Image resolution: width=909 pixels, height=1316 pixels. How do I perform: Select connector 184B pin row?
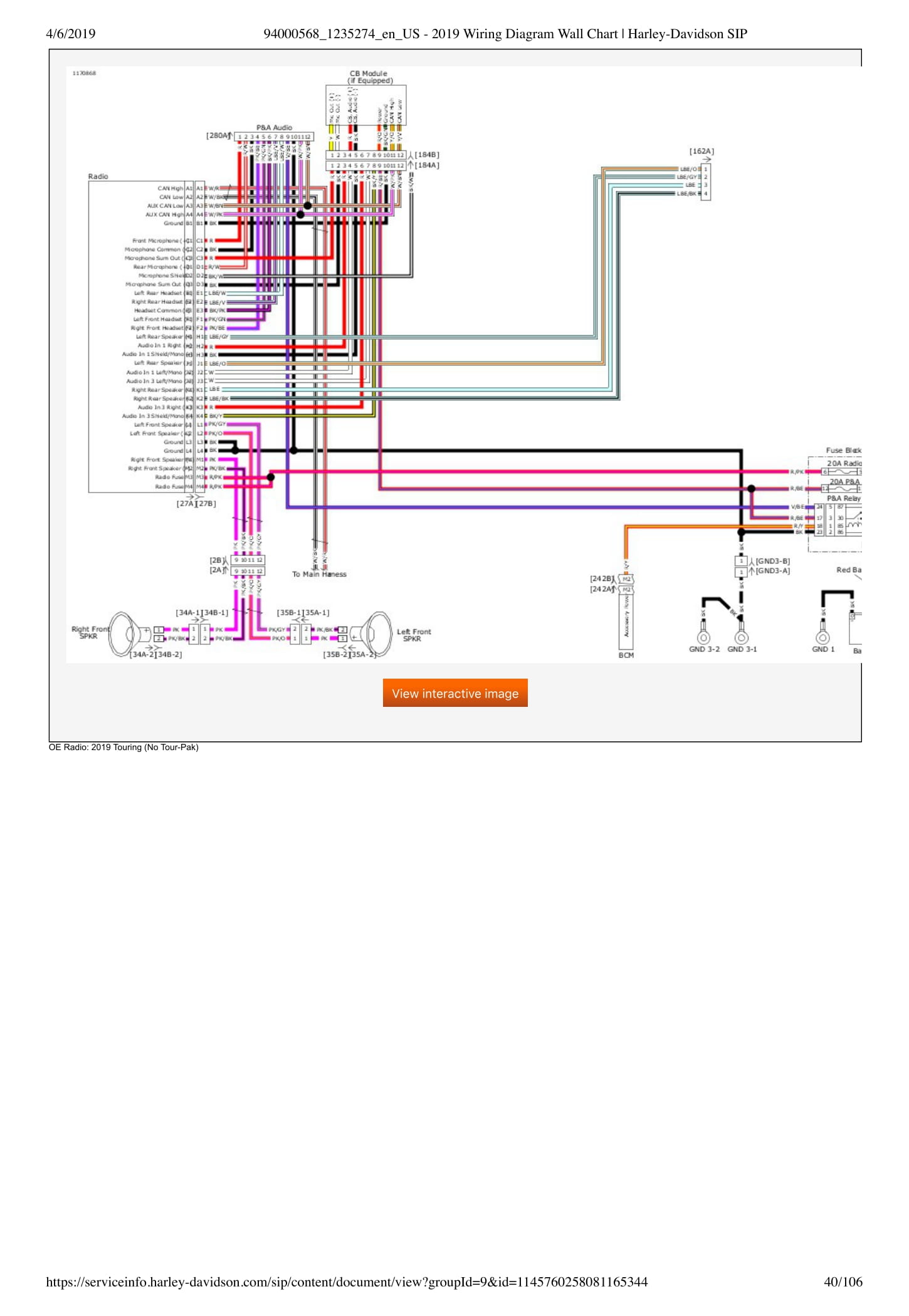pos(366,155)
